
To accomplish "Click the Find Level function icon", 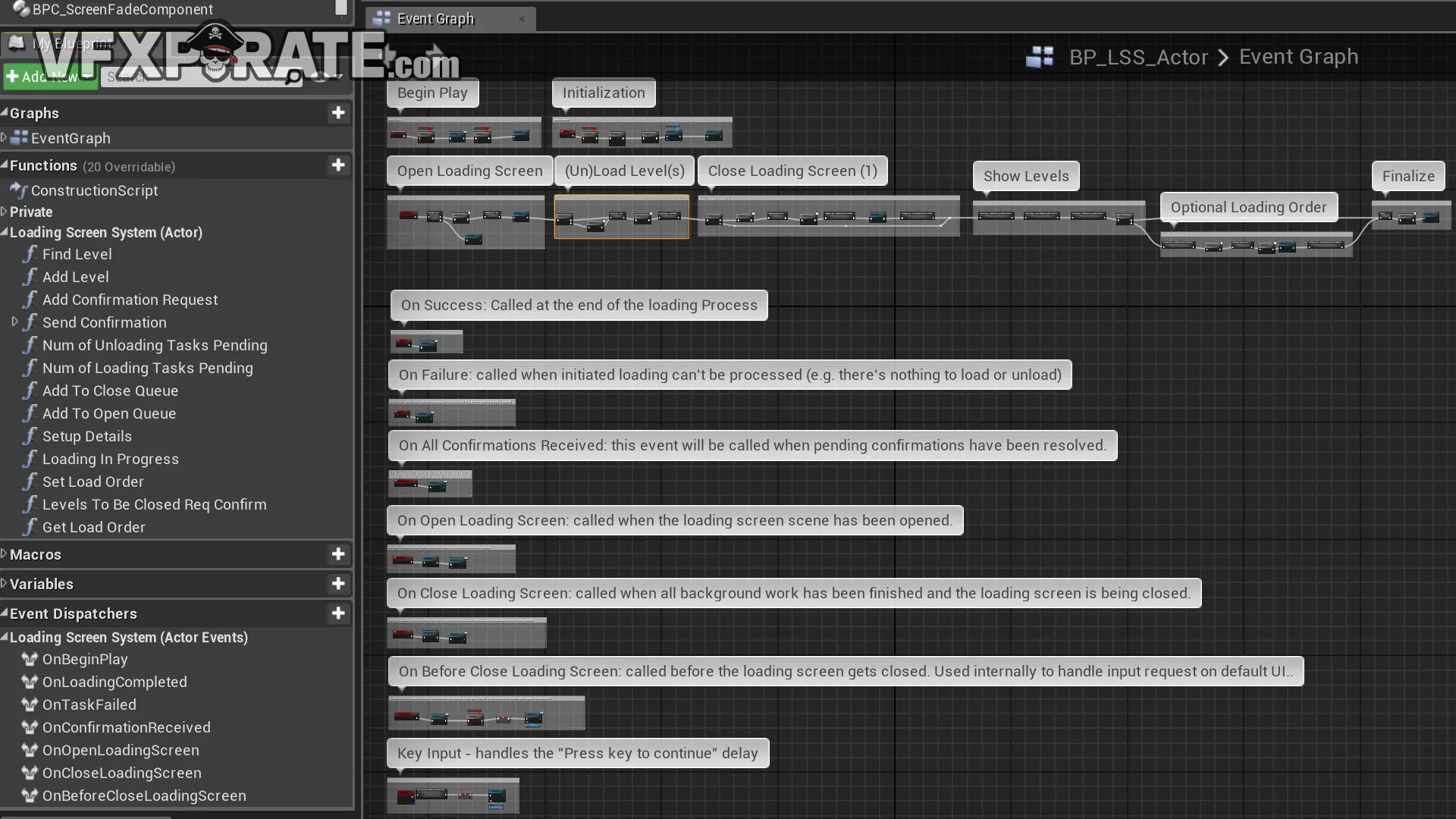I will [x=30, y=254].
